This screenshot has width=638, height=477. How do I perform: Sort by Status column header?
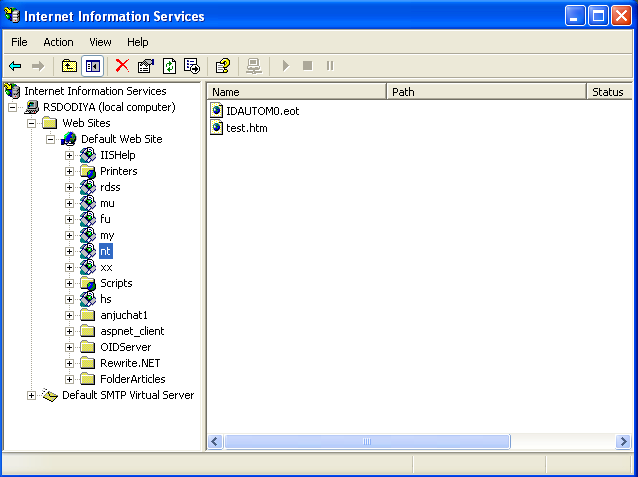pos(610,92)
